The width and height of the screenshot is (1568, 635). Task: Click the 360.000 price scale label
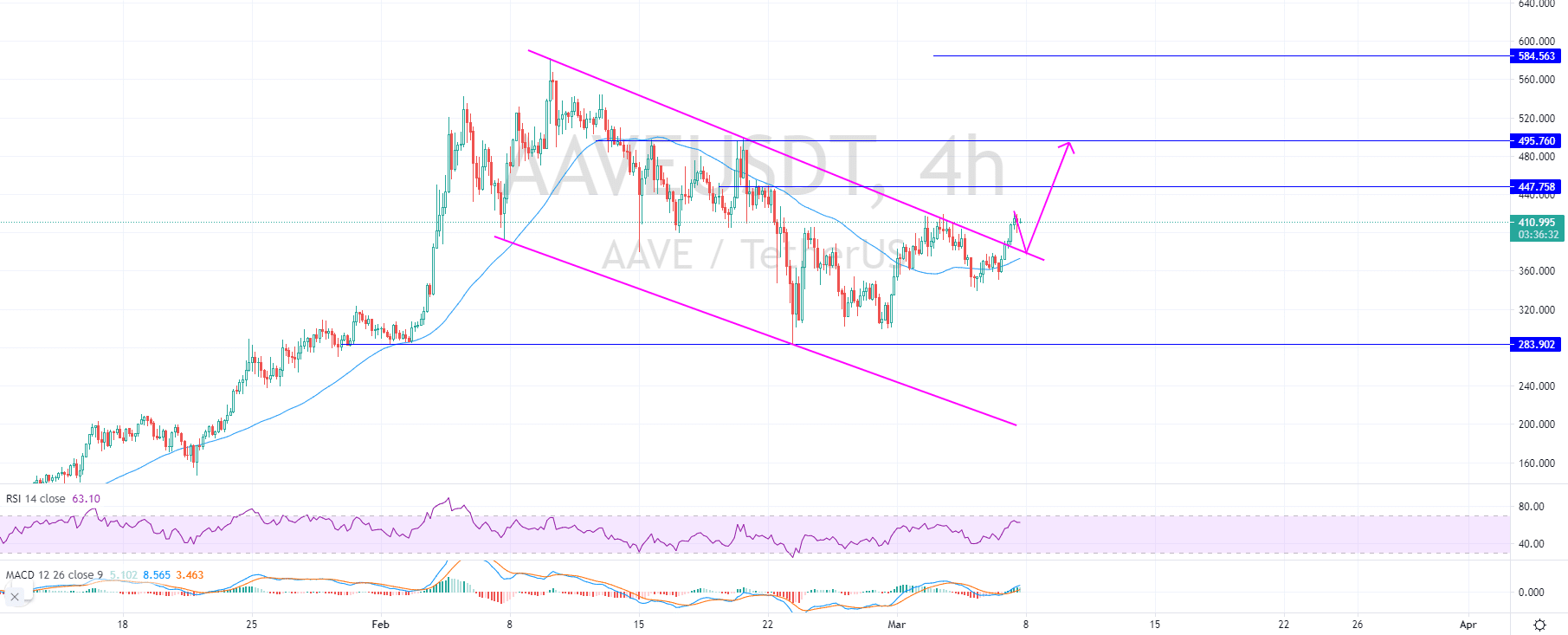[1537, 271]
